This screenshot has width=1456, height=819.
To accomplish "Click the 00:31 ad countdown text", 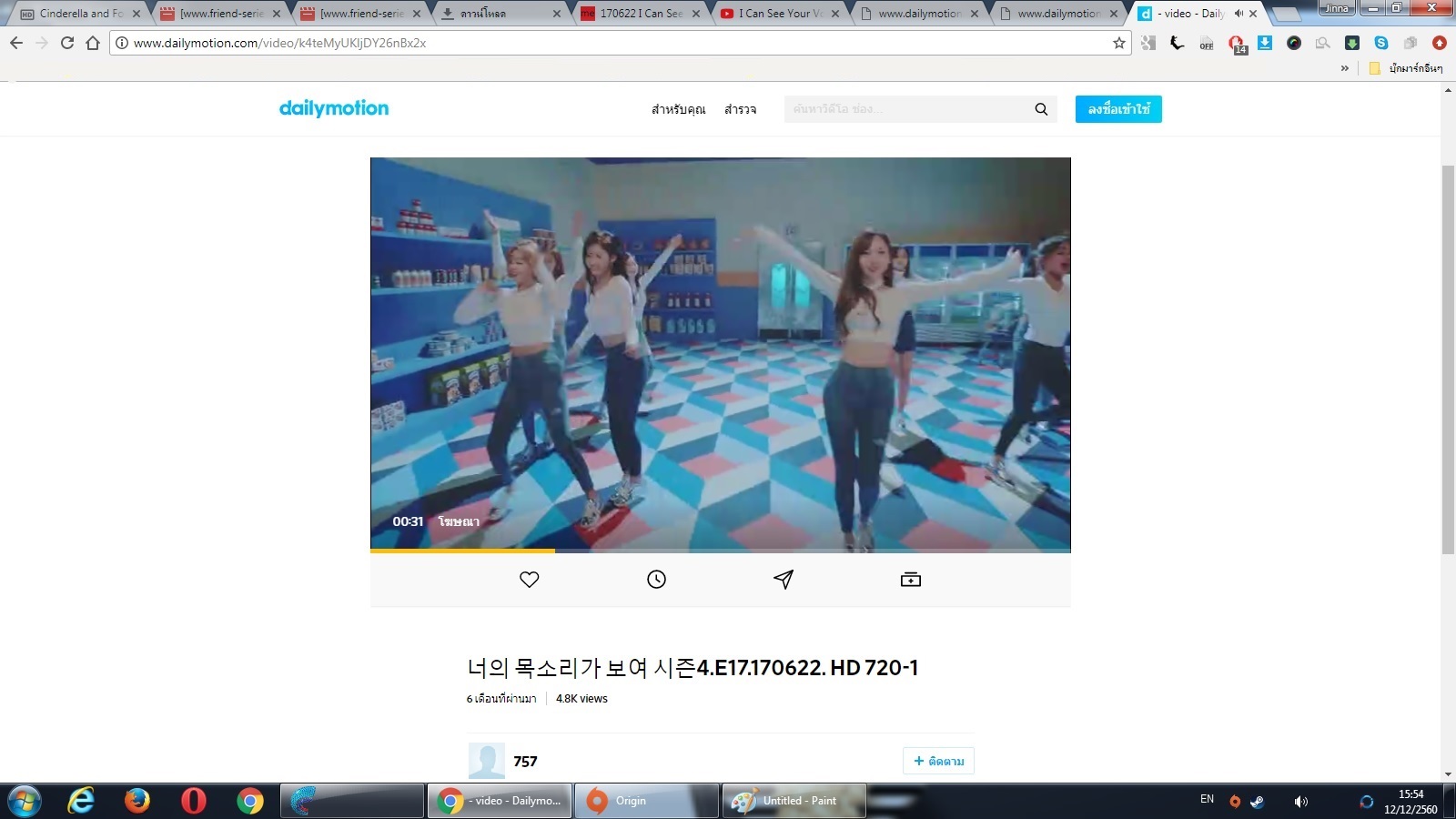I will pyautogui.click(x=408, y=521).
